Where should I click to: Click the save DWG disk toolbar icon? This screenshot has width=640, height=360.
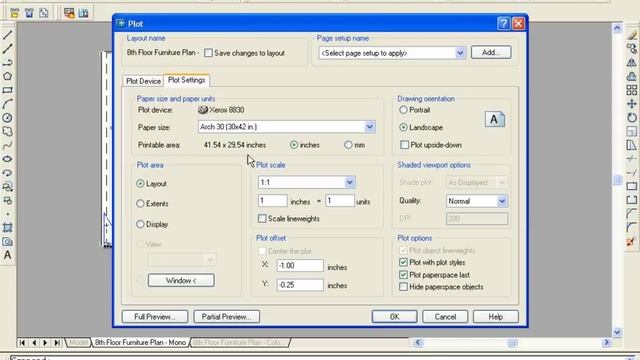(x=29, y=13)
